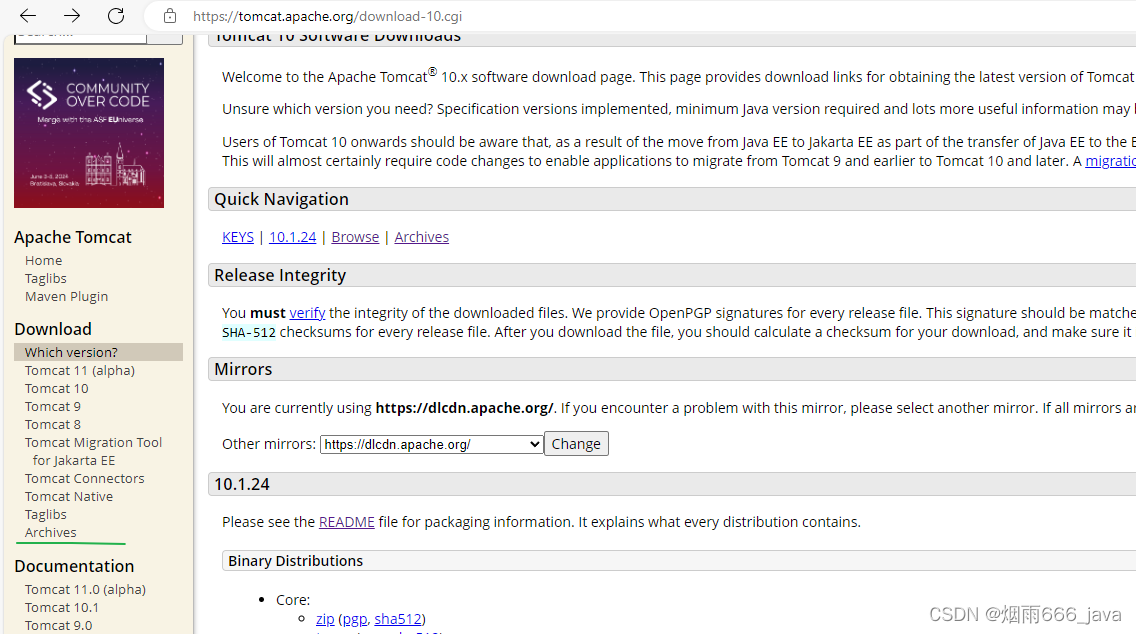Click the padlock site info icon
Viewport: 1136px width, 634px height.
[x=170, y=16]
